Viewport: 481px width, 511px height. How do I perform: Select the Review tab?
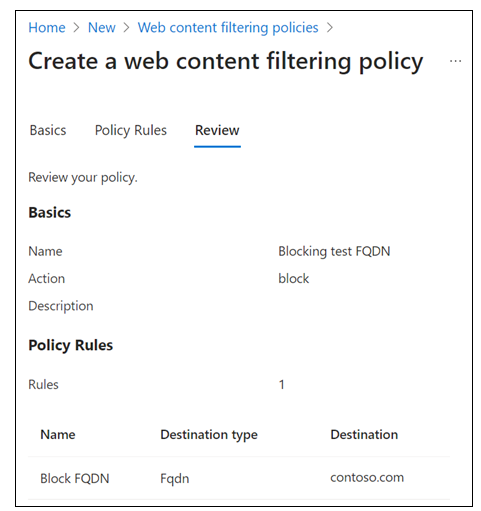point(217,130)
